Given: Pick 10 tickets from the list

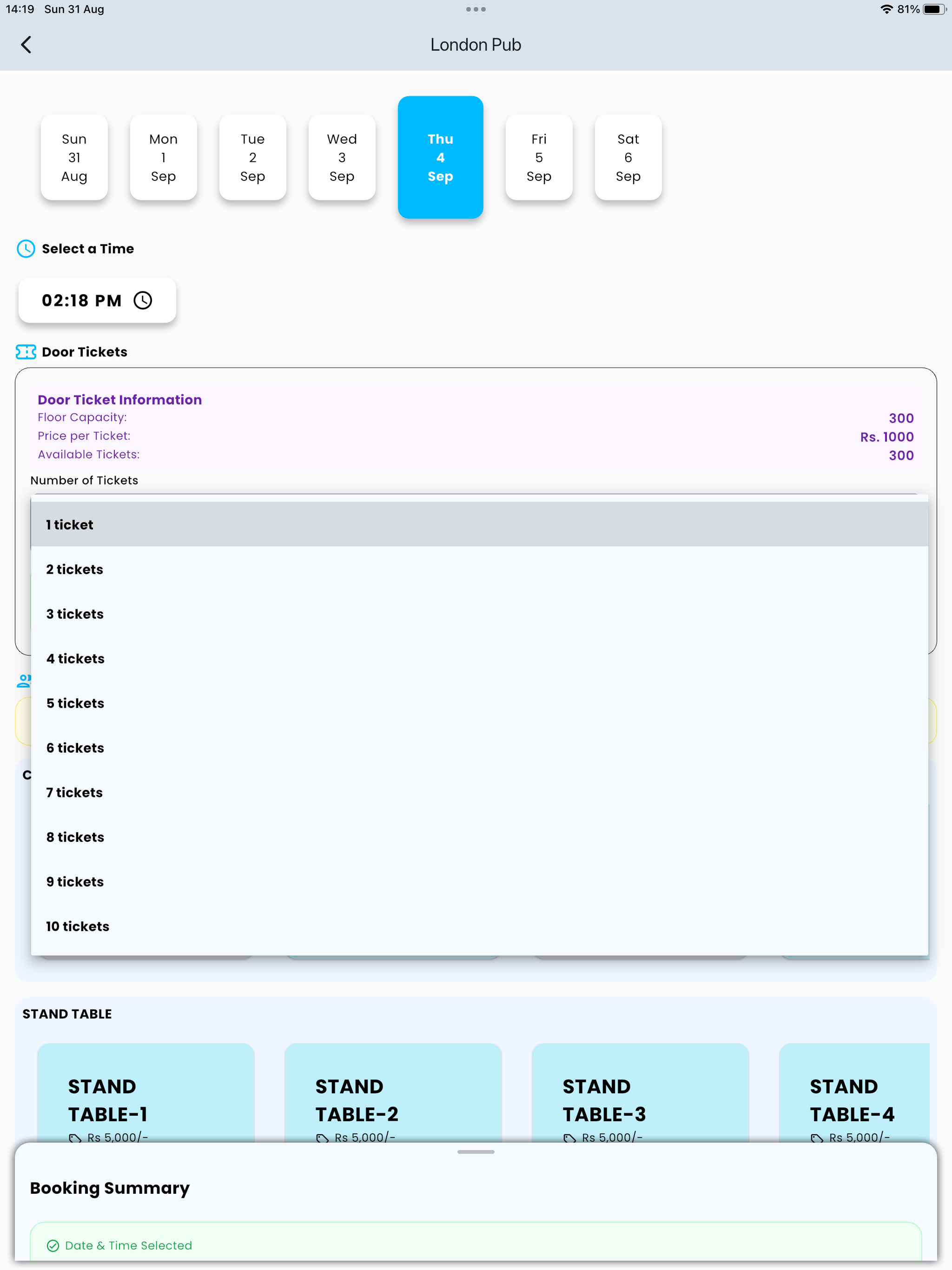Looking at the screenshot, I should pos(479,926).
